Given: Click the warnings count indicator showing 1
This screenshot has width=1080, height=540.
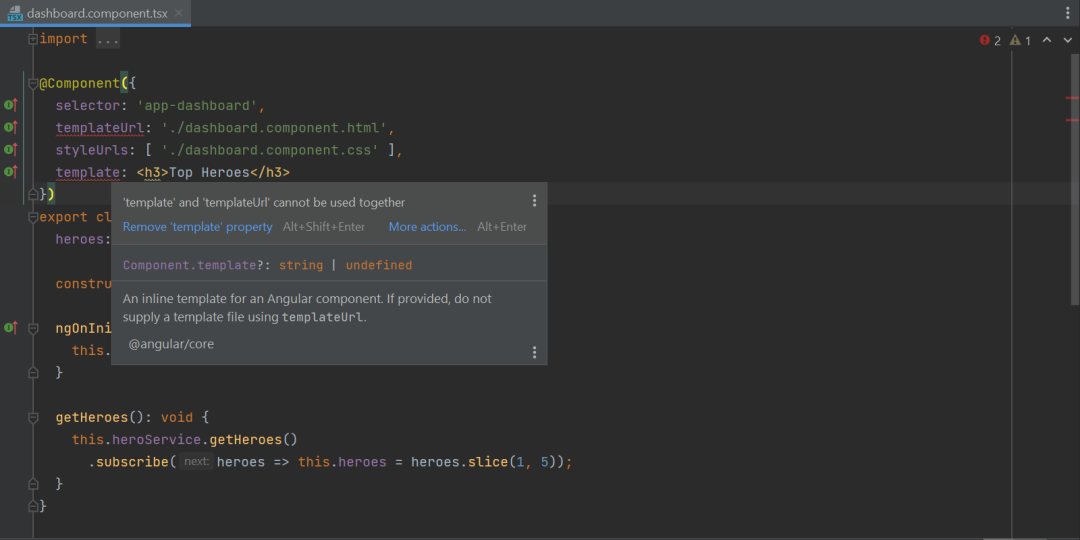Looking at the screenshot, I should [1020, 41].
